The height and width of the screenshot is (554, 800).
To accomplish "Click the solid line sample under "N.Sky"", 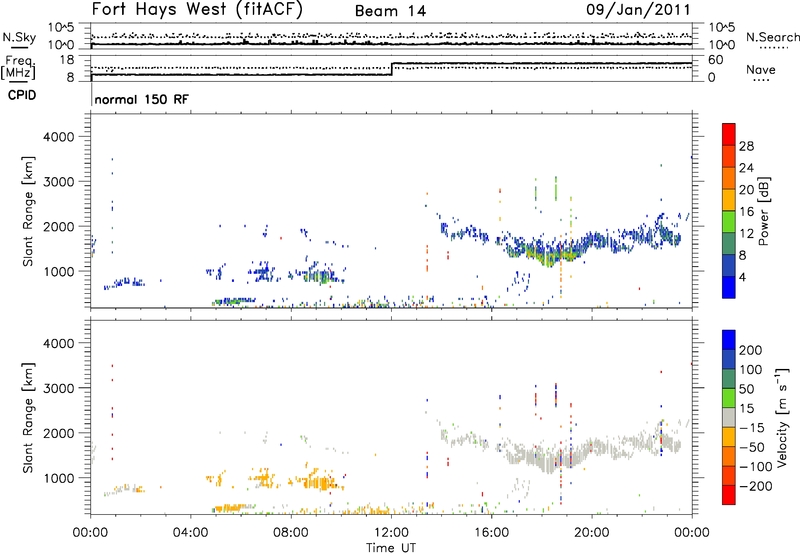I will coord(19,48).
